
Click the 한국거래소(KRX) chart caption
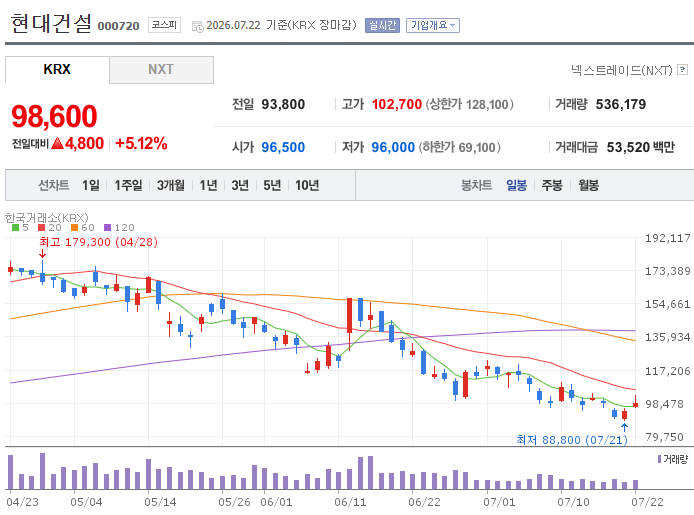(x=47, y=218)
